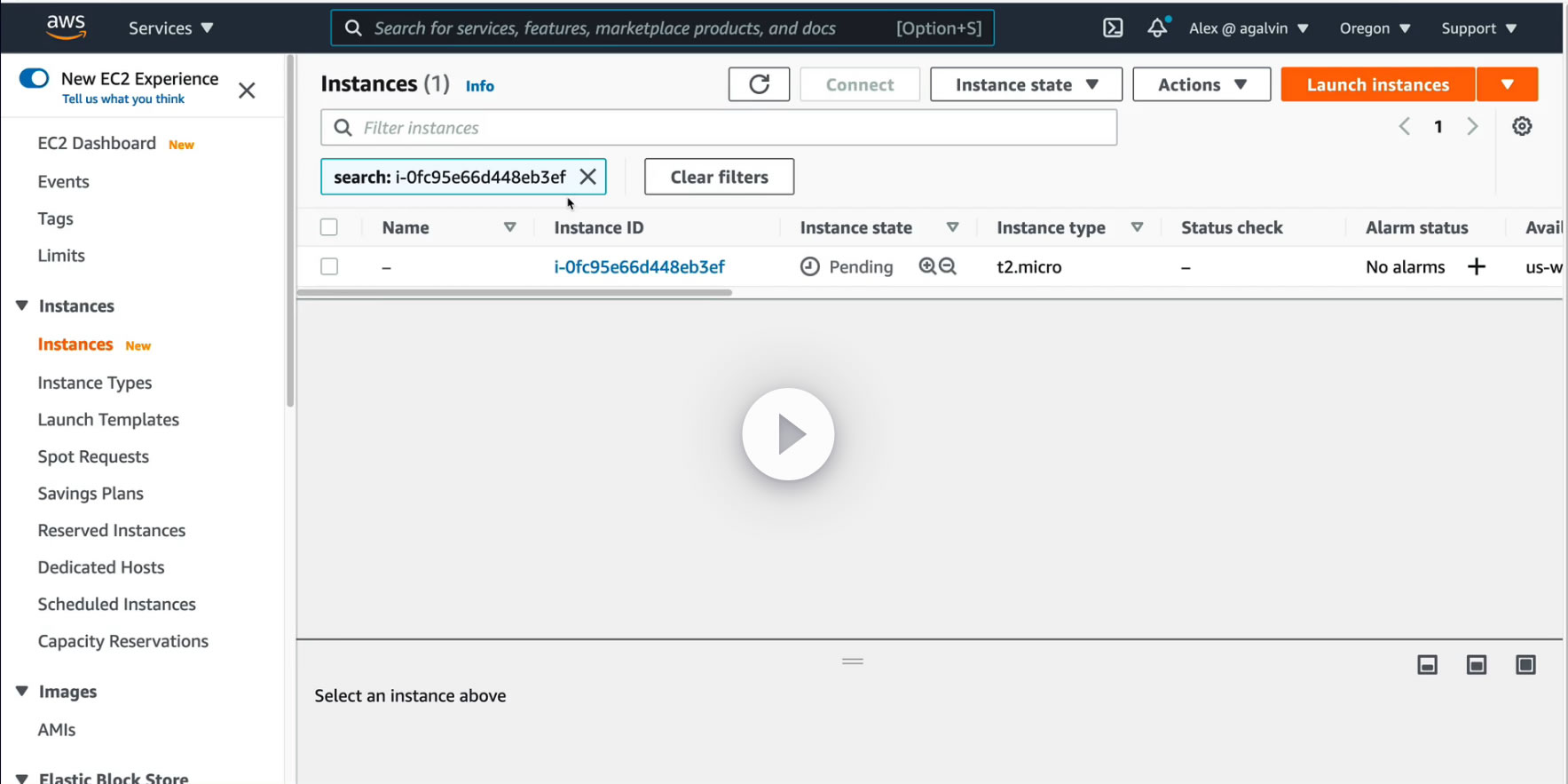Click Tell us what you think link
The height and width of the screenshot is (784, 1568).
[x=123, y=99]
